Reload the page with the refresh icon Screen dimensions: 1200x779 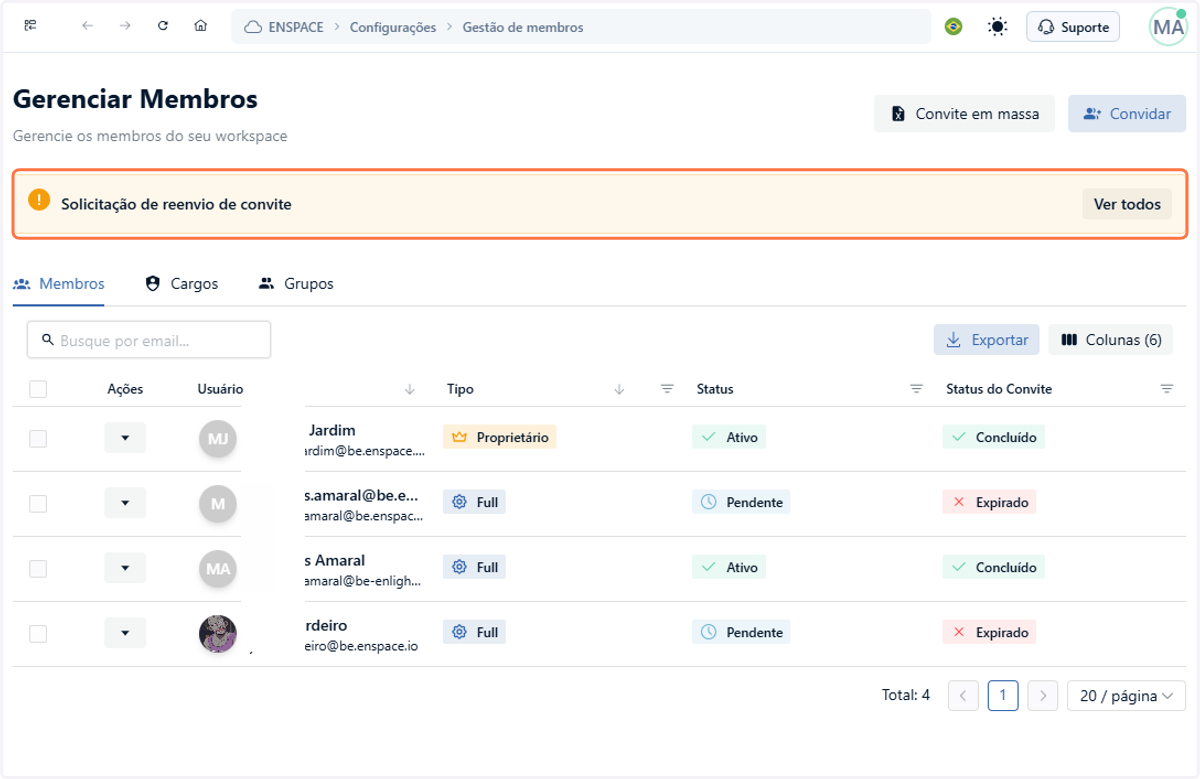tap(163, 26)
